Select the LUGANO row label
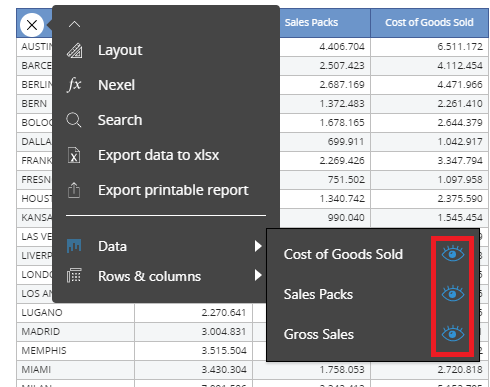 (42, 313)
